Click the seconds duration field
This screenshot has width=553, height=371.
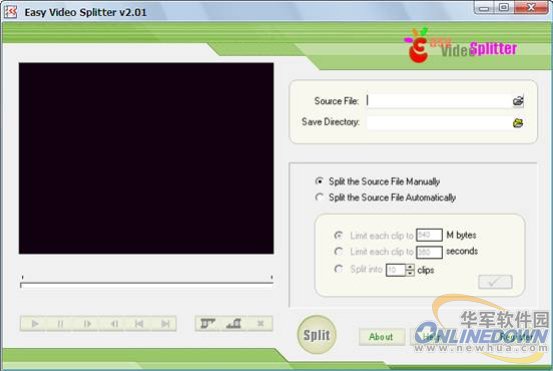(429, 252)
